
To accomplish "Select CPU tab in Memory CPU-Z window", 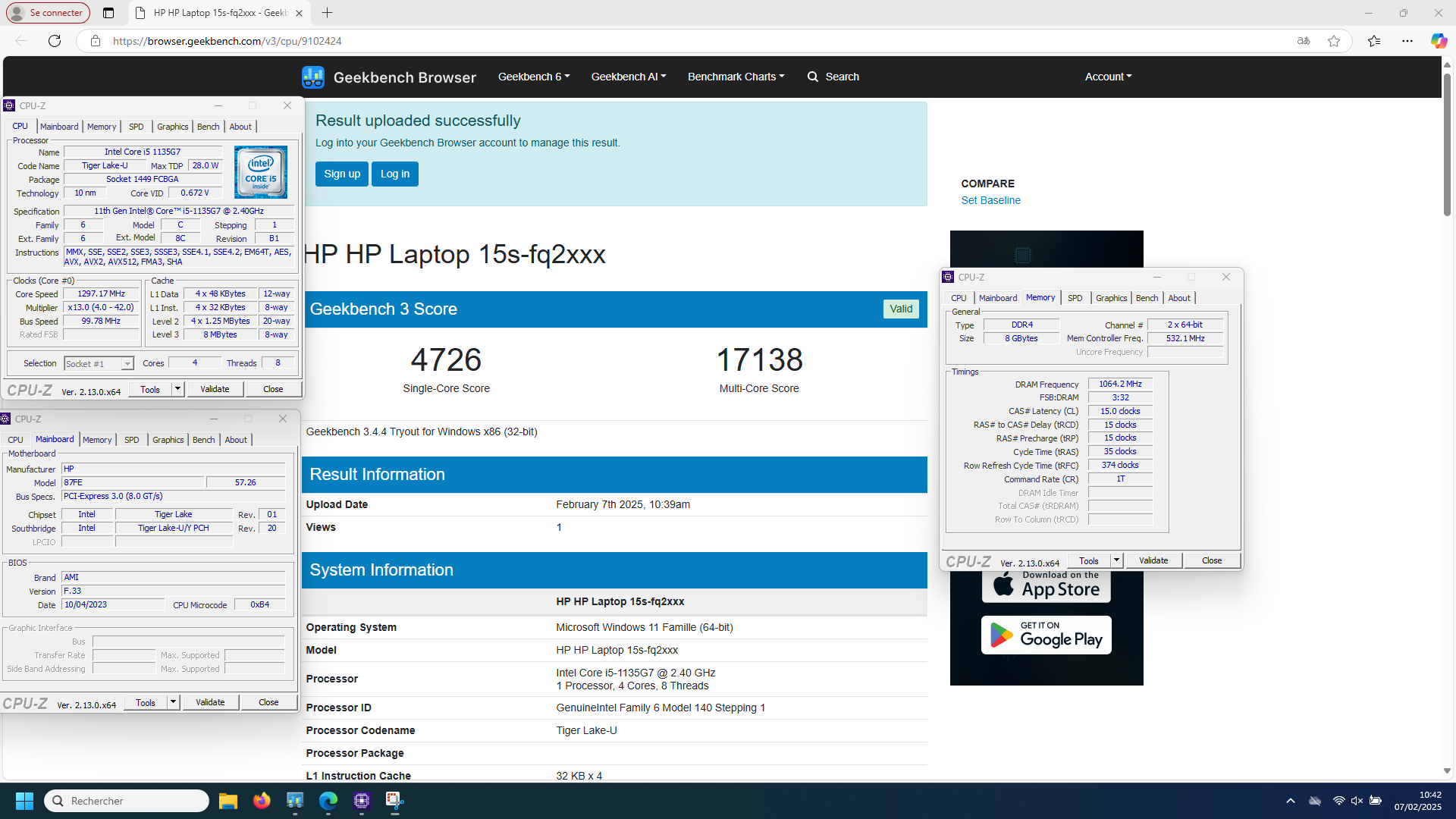I will pos(959,298).
